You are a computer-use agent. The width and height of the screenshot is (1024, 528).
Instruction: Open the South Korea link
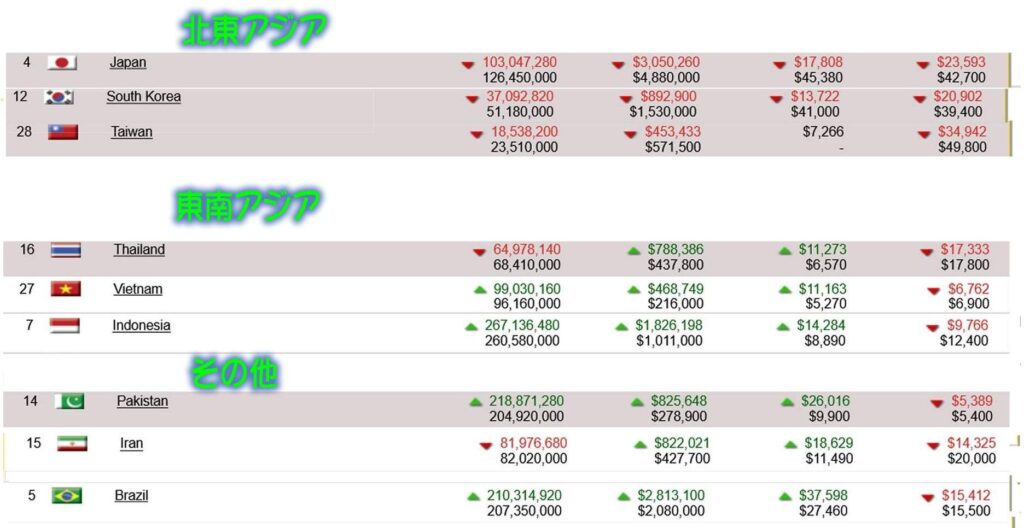click(144, 97)
